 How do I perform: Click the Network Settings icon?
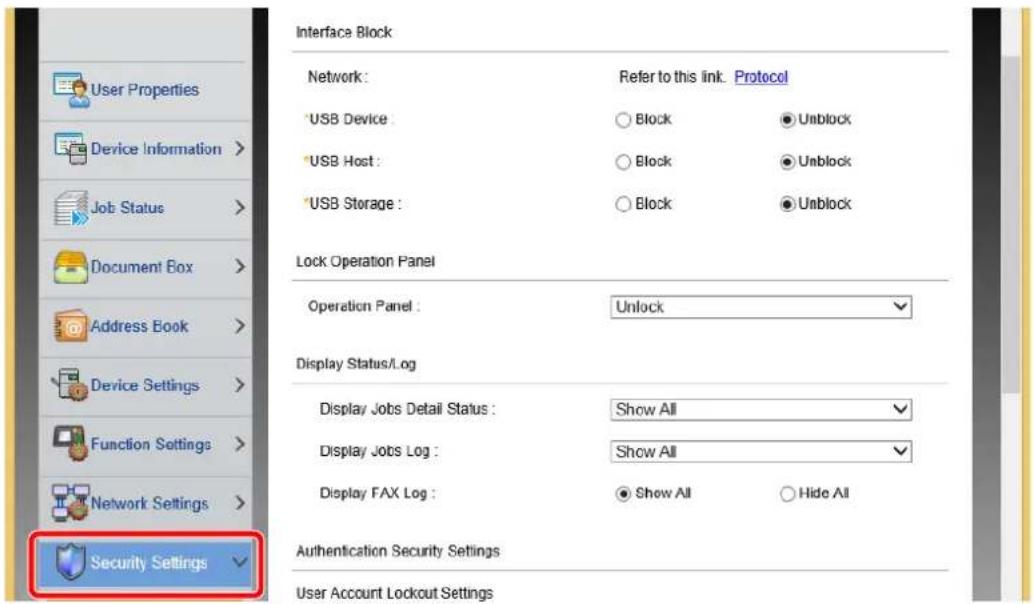[71, 502]
